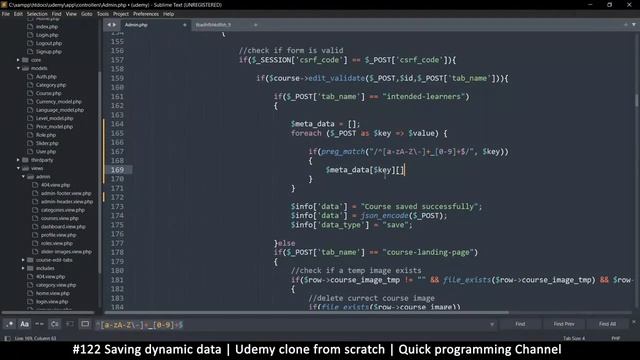This screenshot has width=640, height=360.
Task: Open the Edit menu
Action: [x=18, y=14]
